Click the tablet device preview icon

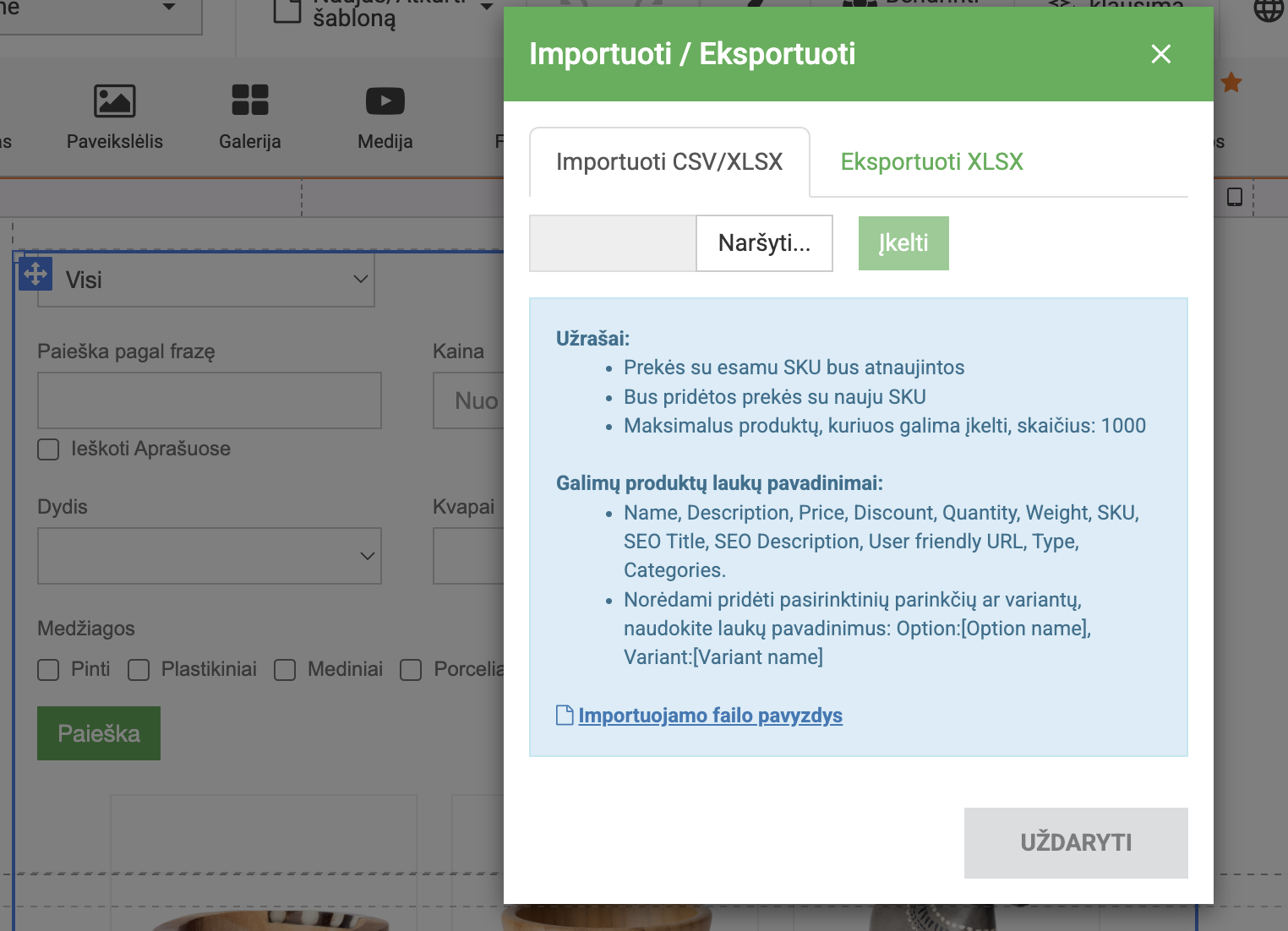click(1235, 197)
